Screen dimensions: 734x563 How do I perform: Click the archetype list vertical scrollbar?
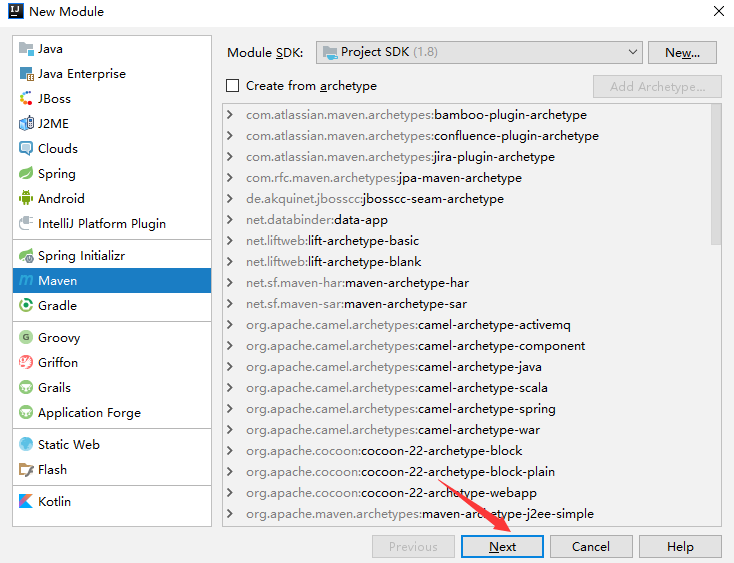click(x=716, y=174)
